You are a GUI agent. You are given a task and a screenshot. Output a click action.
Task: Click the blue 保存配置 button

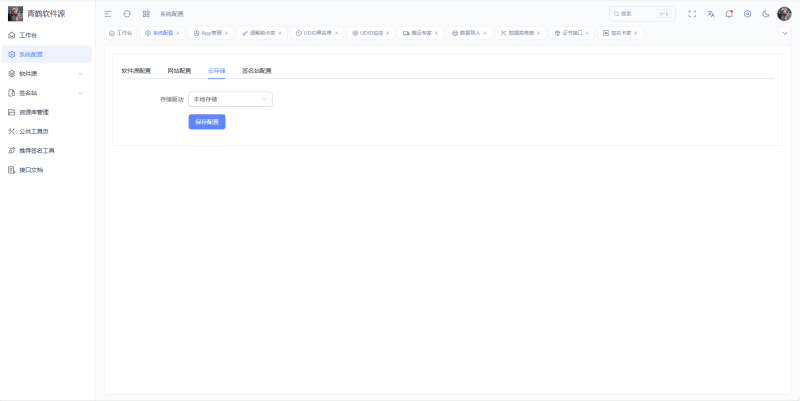(207, 122)
